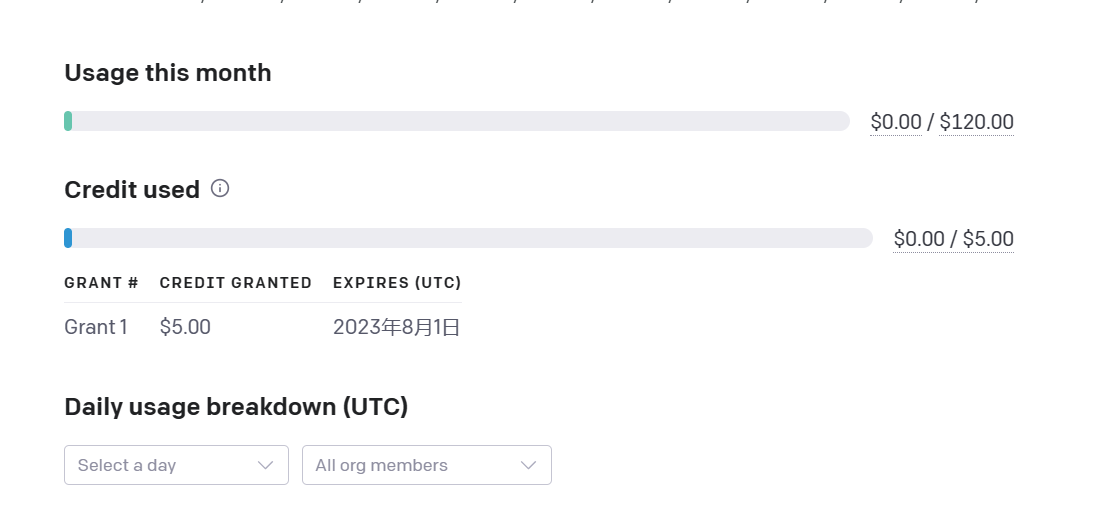Screen dimensions: 1114x531
Task: Click the 2023年8月1日 expiry date
Action: (x=396, y=327)
